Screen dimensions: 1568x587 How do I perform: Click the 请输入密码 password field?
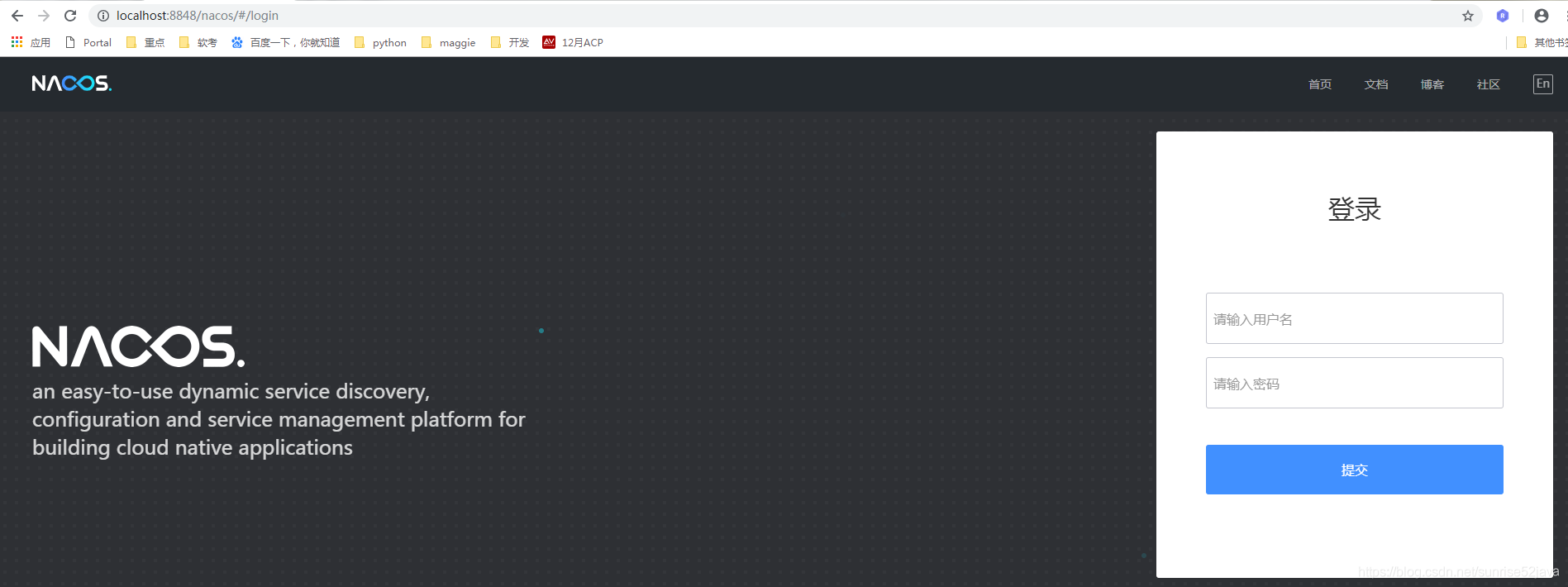[1354, 383]
